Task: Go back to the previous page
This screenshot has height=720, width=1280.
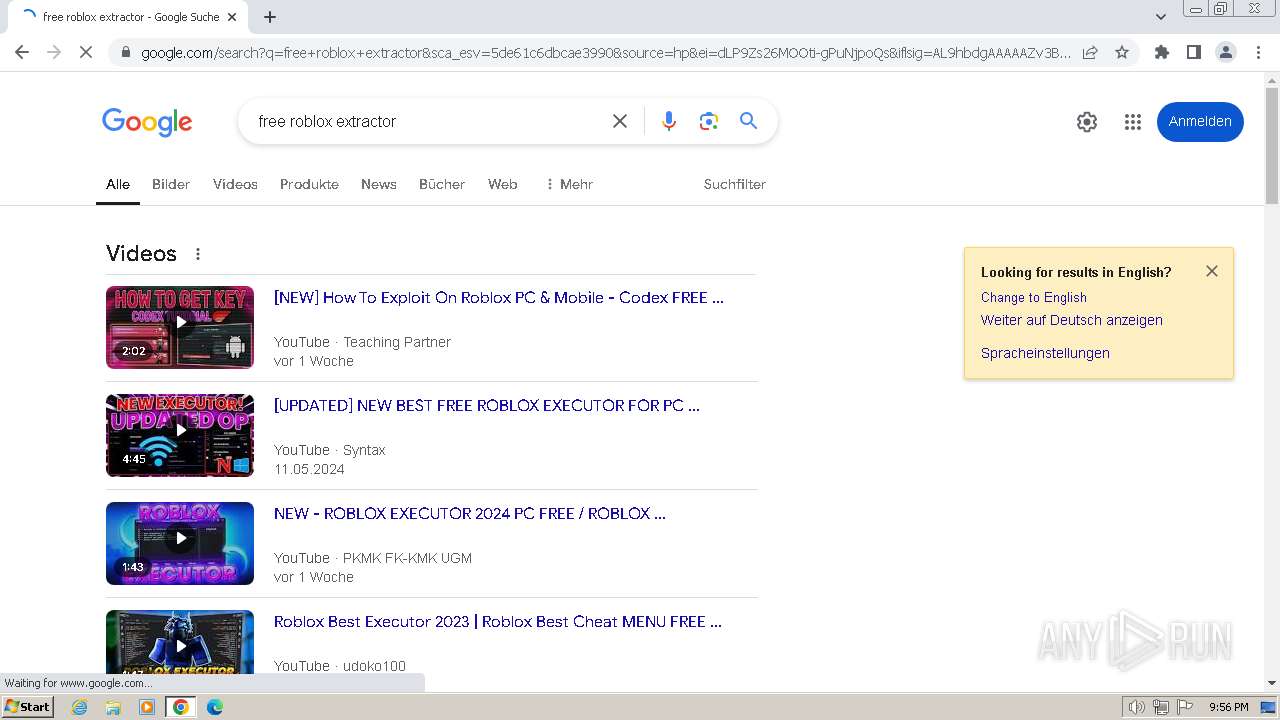Action: click(22, 52)
